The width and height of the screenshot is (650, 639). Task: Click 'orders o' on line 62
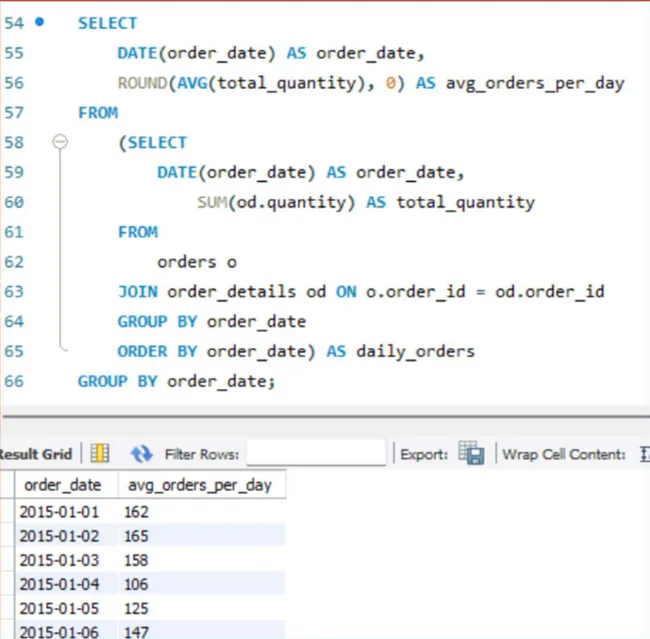(197, 262)
